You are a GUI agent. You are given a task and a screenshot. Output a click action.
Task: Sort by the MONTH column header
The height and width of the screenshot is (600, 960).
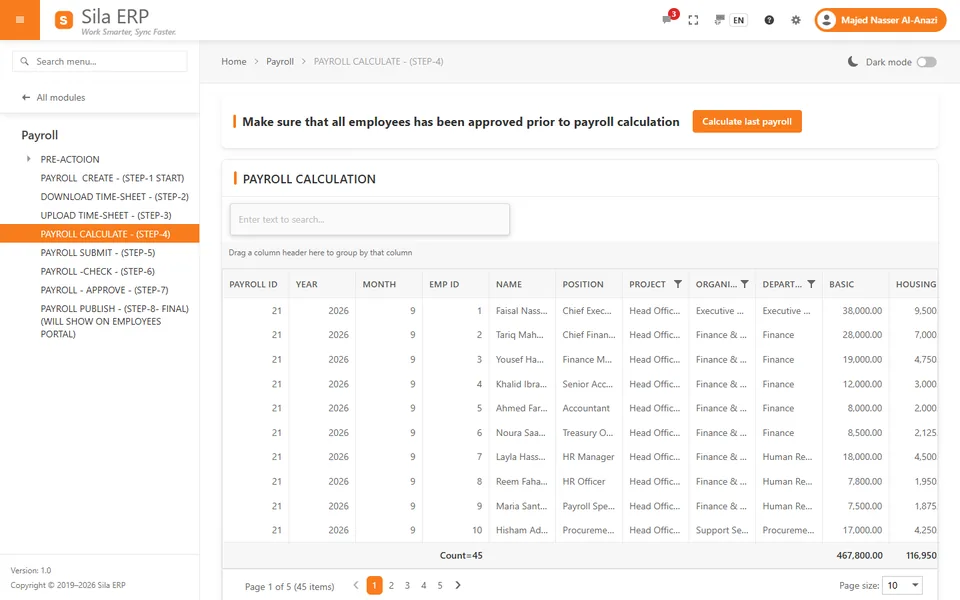pyautogui.click(x=389, y=284)
